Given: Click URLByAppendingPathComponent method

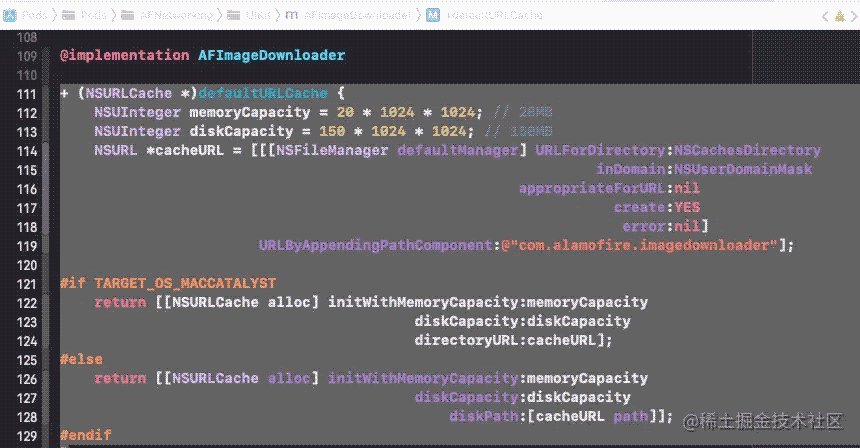Looking at the screenshot, I should (376, 245).
